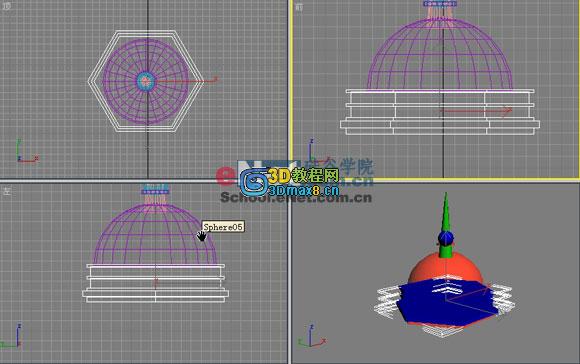580x364 pixels.
Task: Select cyan center circle in Top viewport
Action: (x=145, y=81)
